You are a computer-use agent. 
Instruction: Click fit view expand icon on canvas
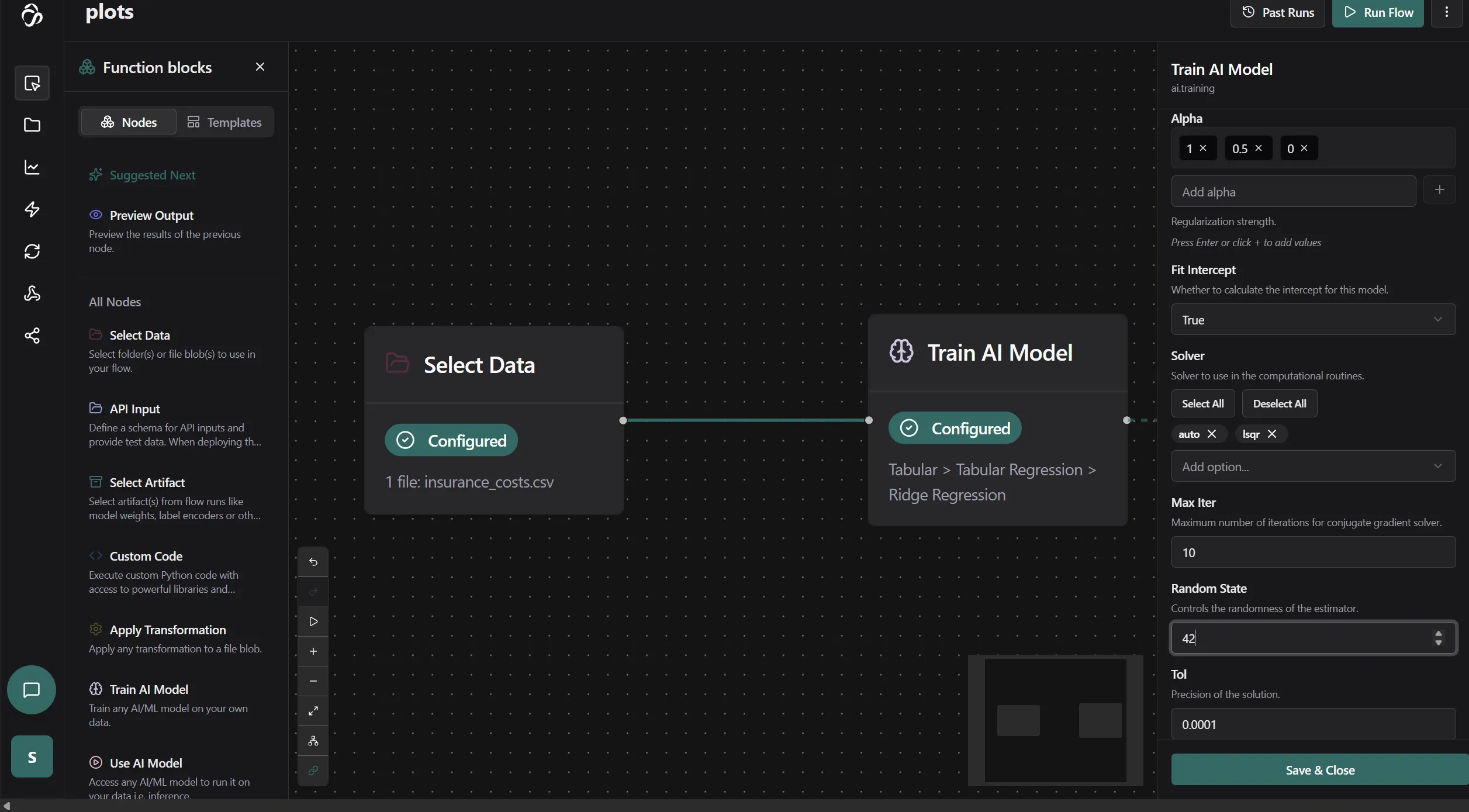pyautogui.click(x=313, y=711)
